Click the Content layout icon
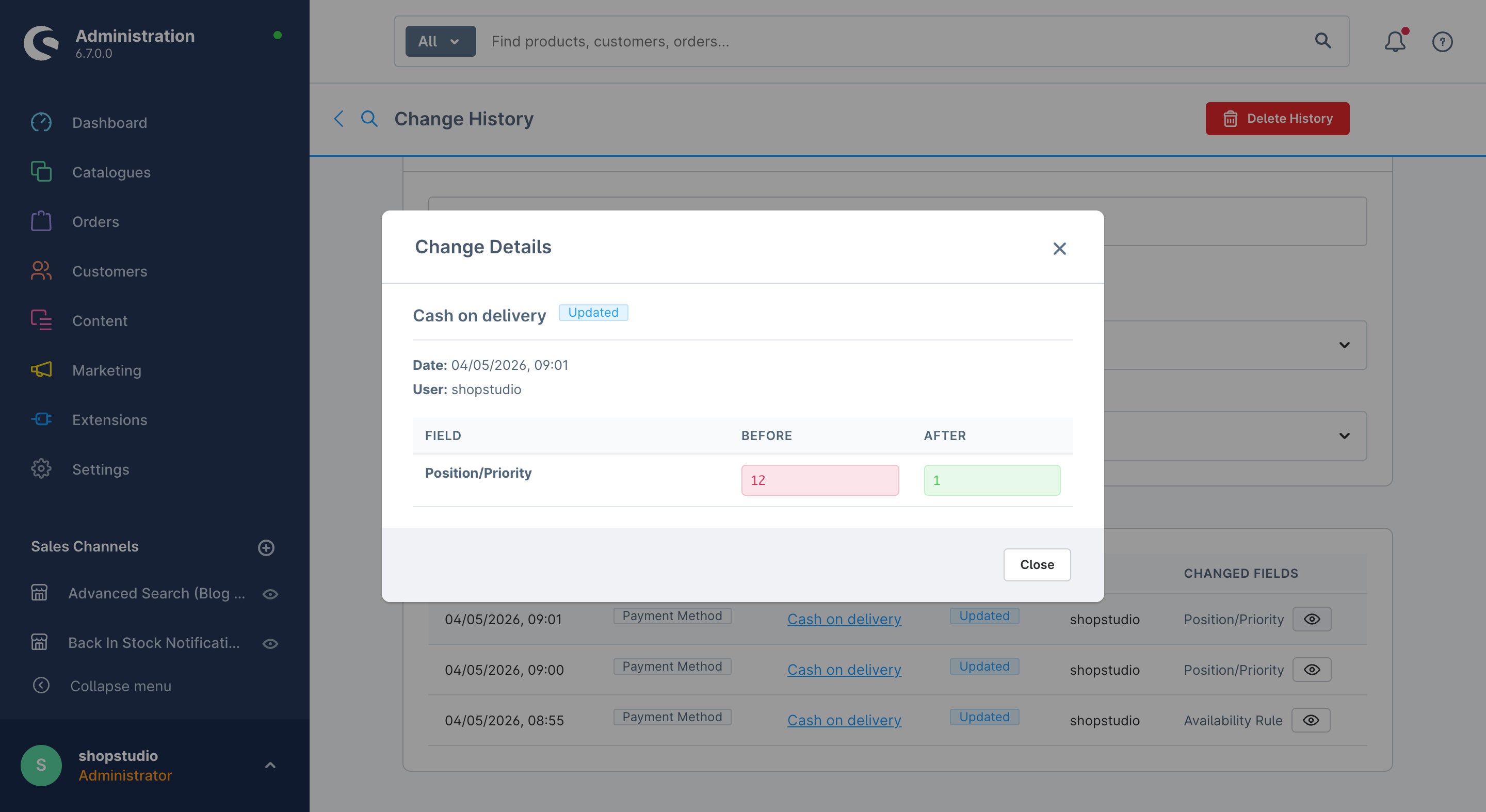 pyautogui.click(x=41, y=321)
